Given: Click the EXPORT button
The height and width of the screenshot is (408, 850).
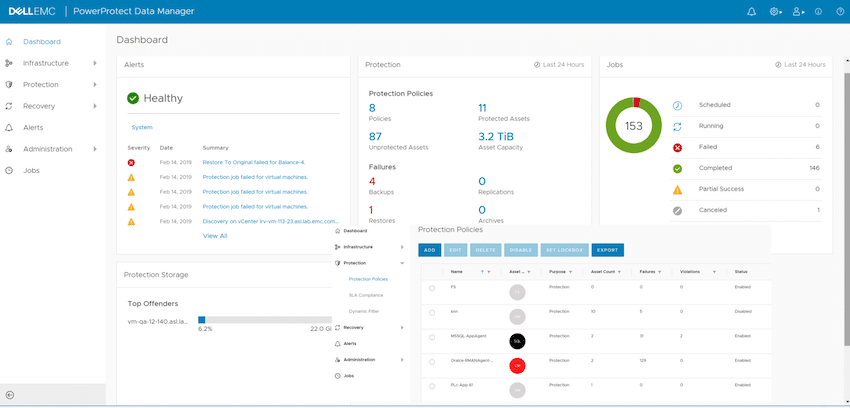Looking at the screenshot, I should (x=608, y=250).
